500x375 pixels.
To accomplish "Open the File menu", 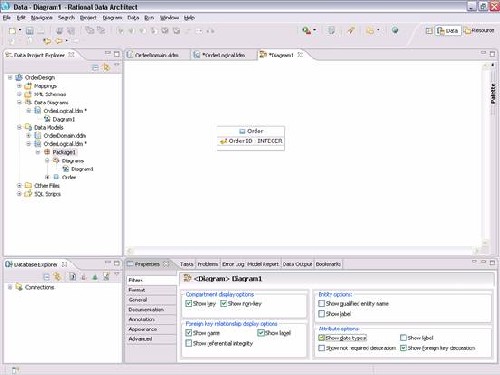I will pos(7,18).
